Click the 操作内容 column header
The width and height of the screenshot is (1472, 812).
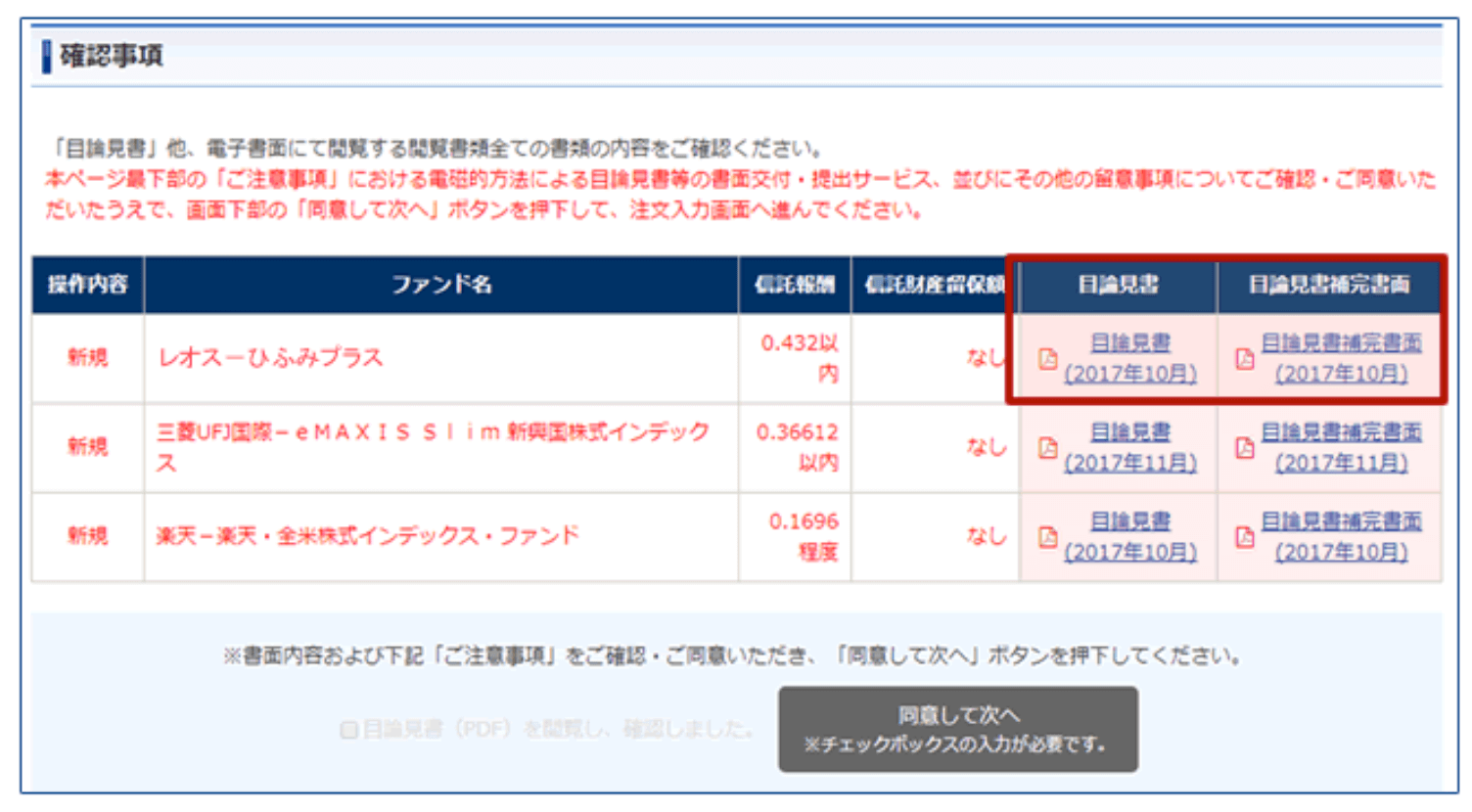click(88, 285)
